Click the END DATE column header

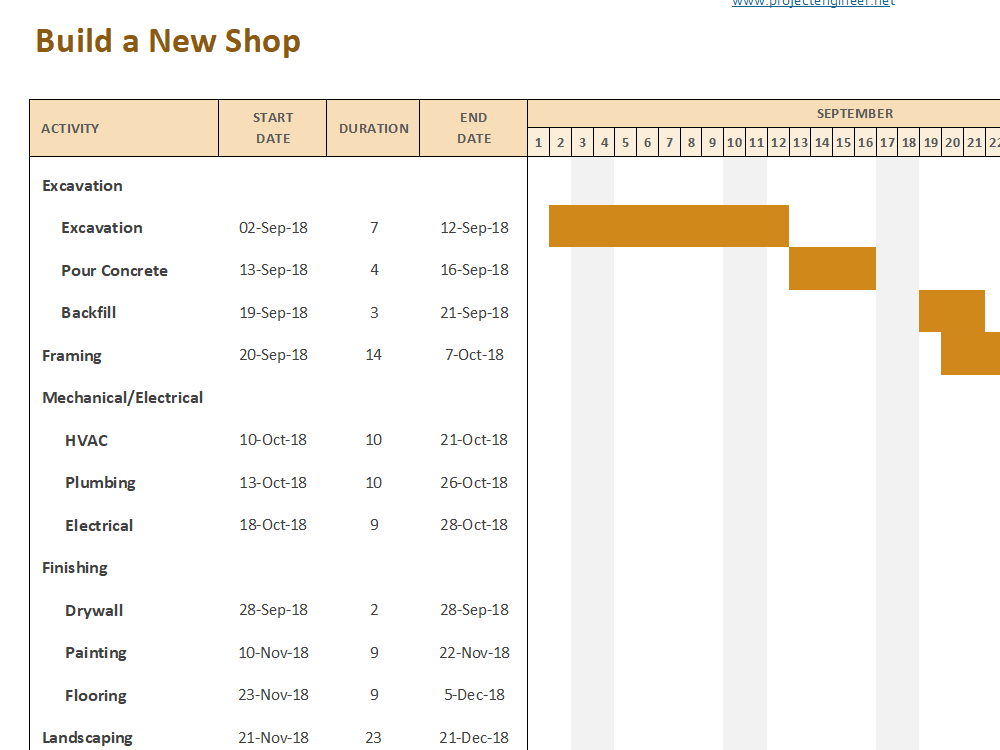[474, 128]
